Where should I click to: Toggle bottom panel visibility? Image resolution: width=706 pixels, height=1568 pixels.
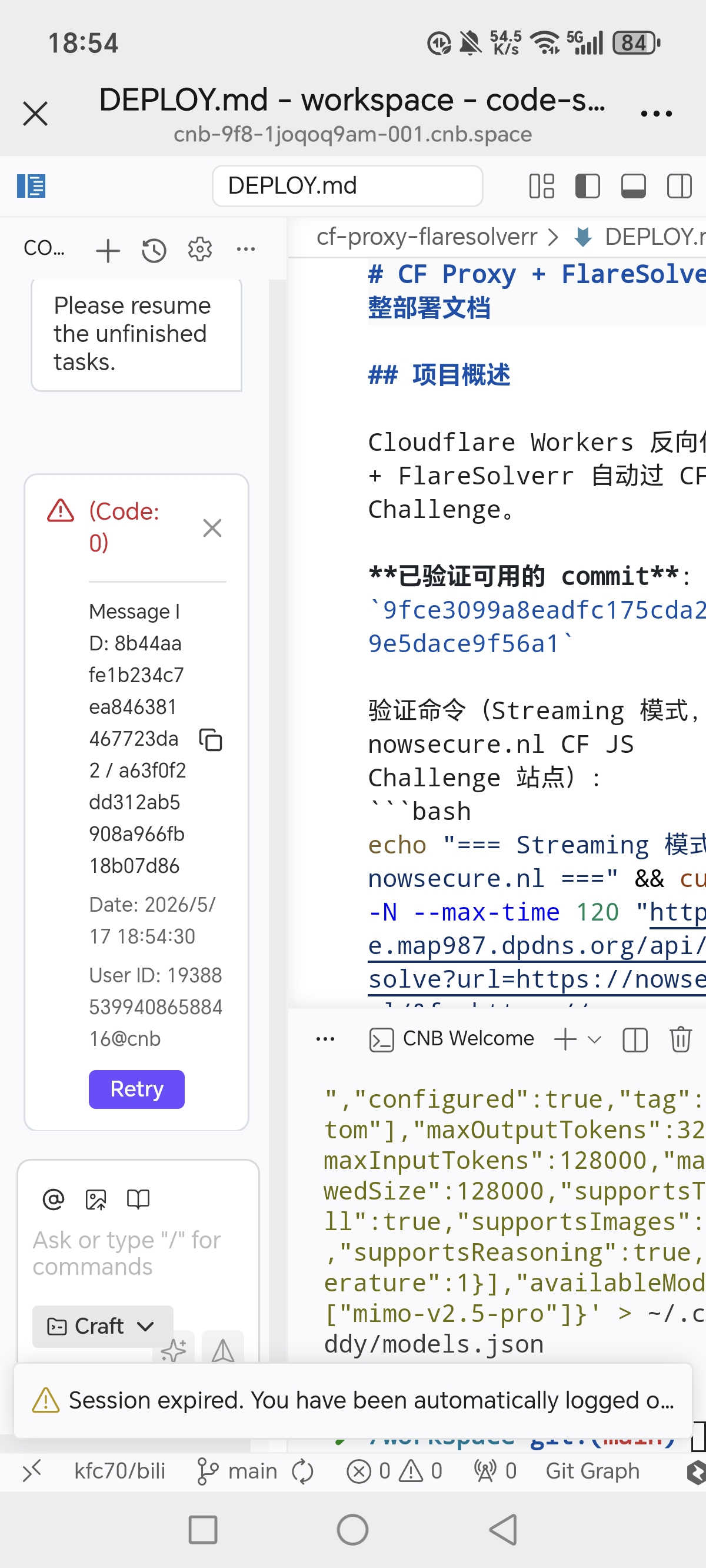633,185
